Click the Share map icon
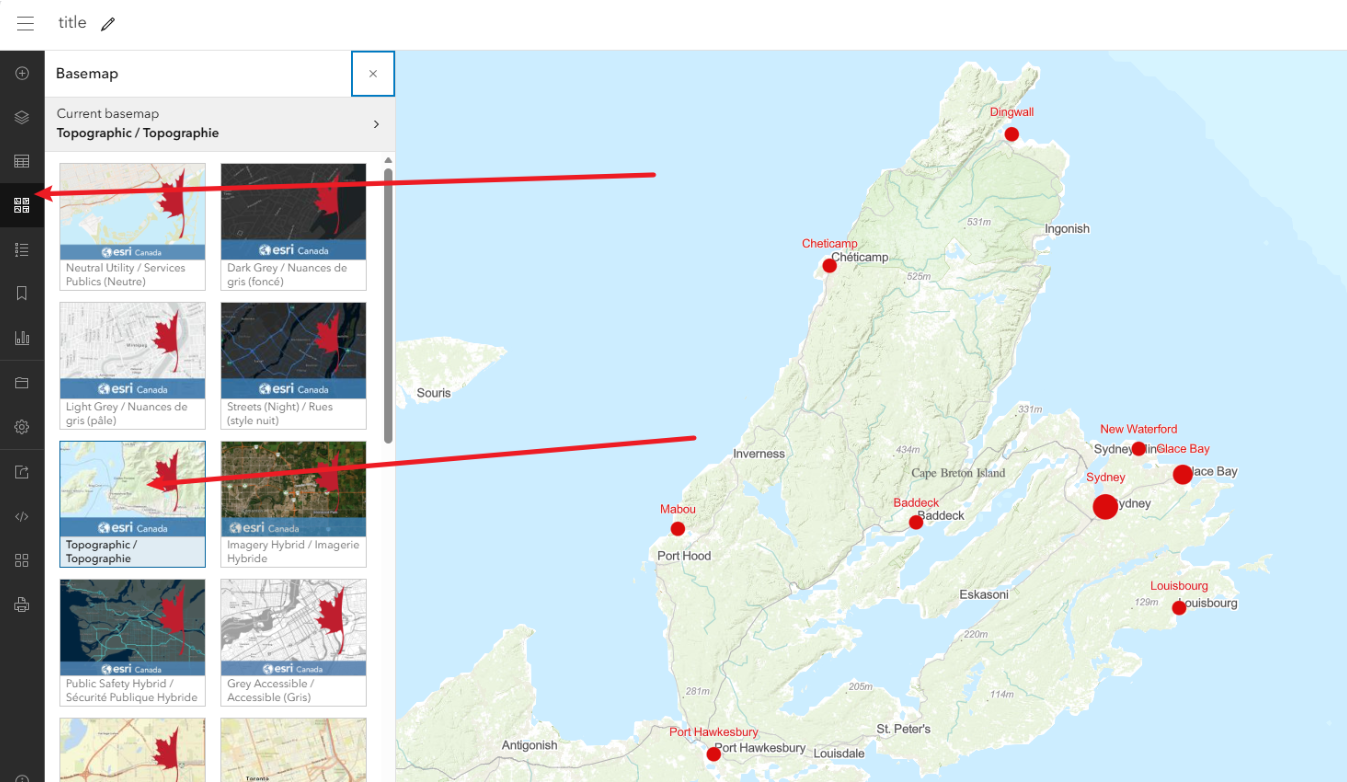1347x782 pixels. [x=22, y=472]
